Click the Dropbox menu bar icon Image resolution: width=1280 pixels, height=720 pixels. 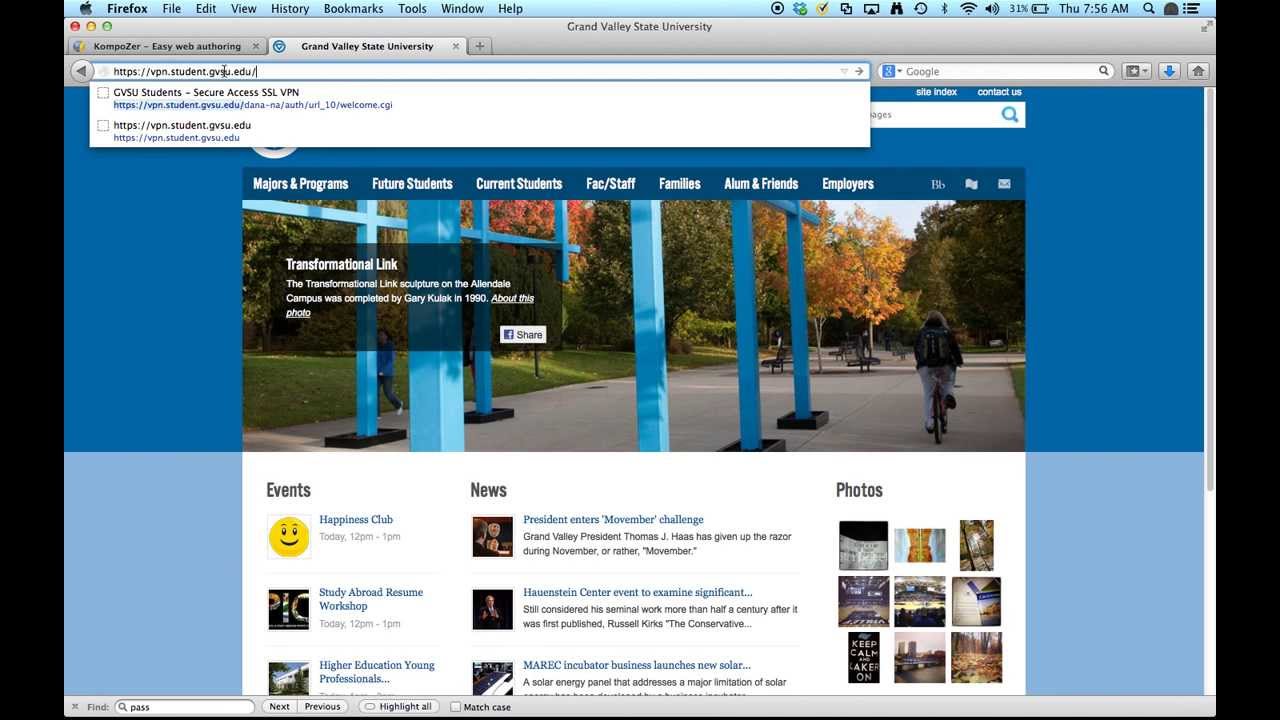(800, 8)
